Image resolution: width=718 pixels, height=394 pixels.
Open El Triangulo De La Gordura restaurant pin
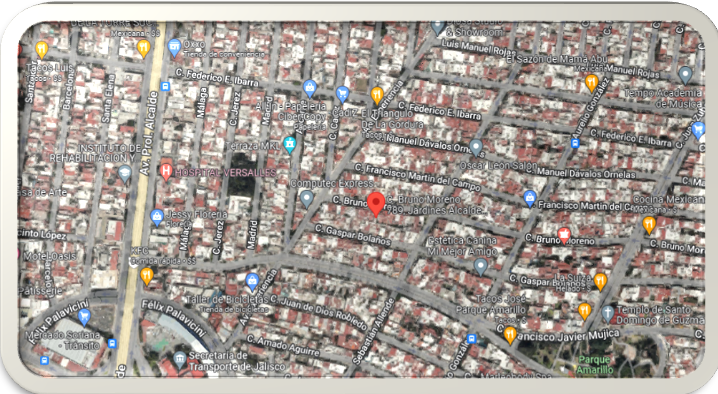point(377,95)
